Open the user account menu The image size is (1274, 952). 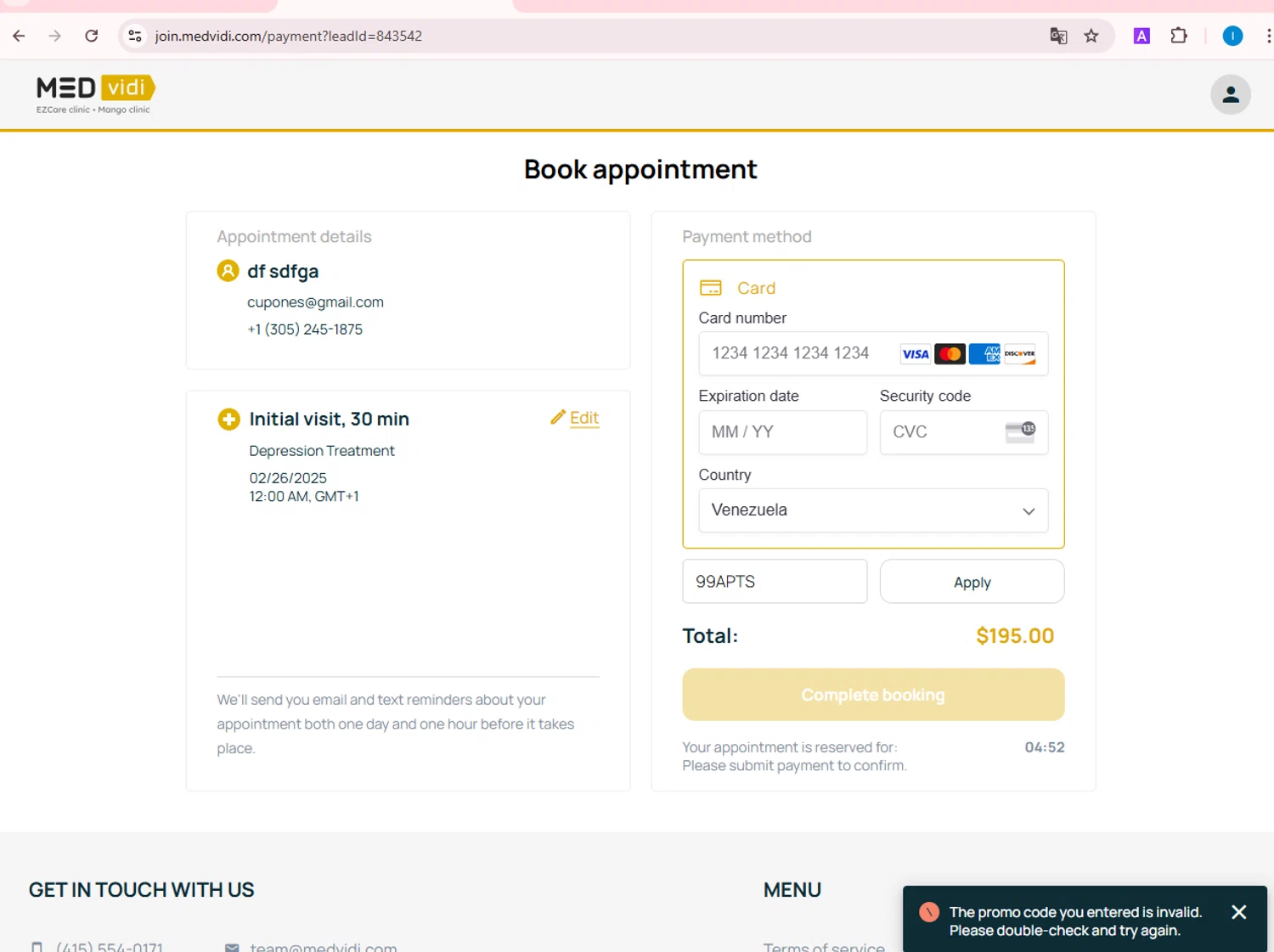click(x=1231, y=94)
